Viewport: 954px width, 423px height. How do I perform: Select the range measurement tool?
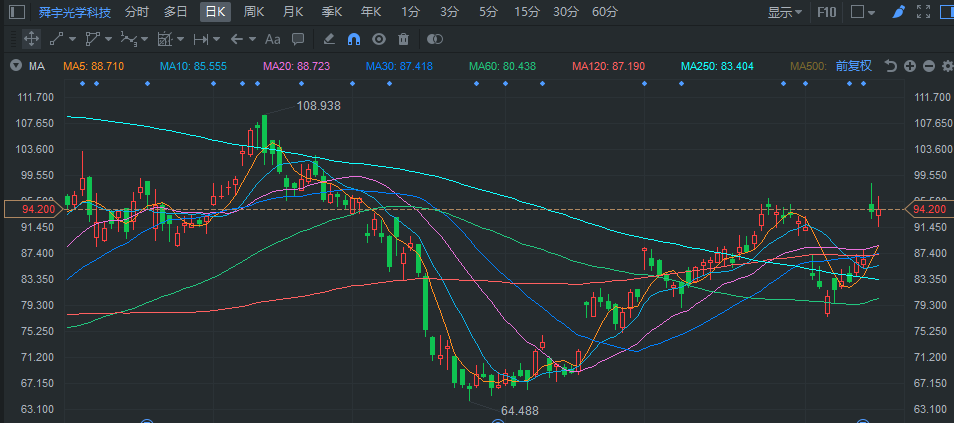pyautogui.click(x=201, y=39)
